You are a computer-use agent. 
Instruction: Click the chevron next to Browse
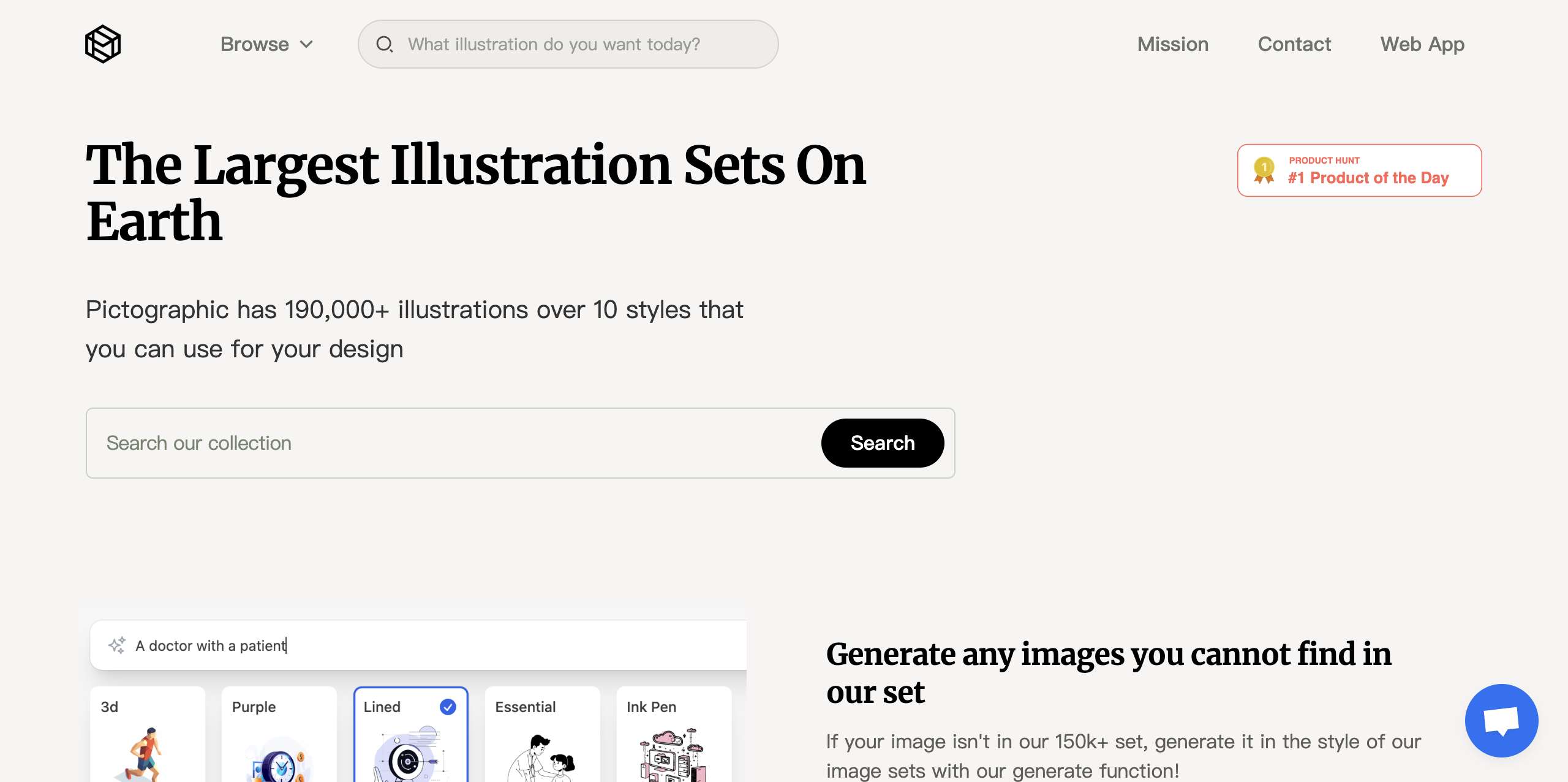307,44
